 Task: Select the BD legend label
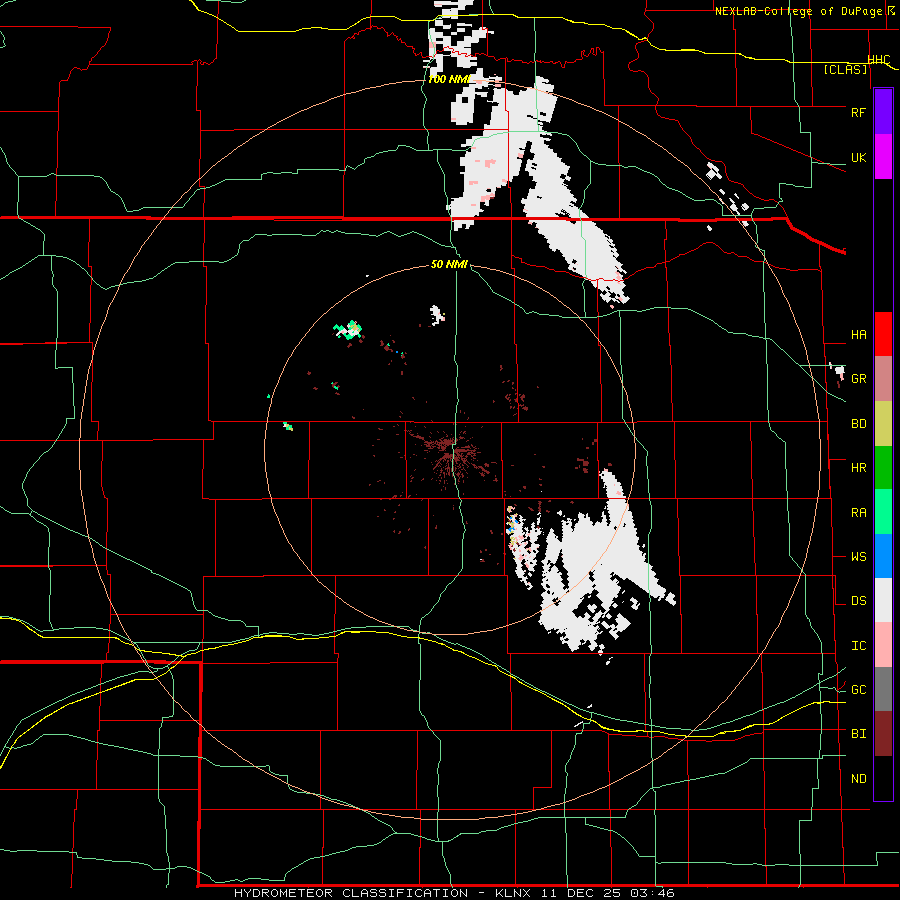tap(858, 424)
